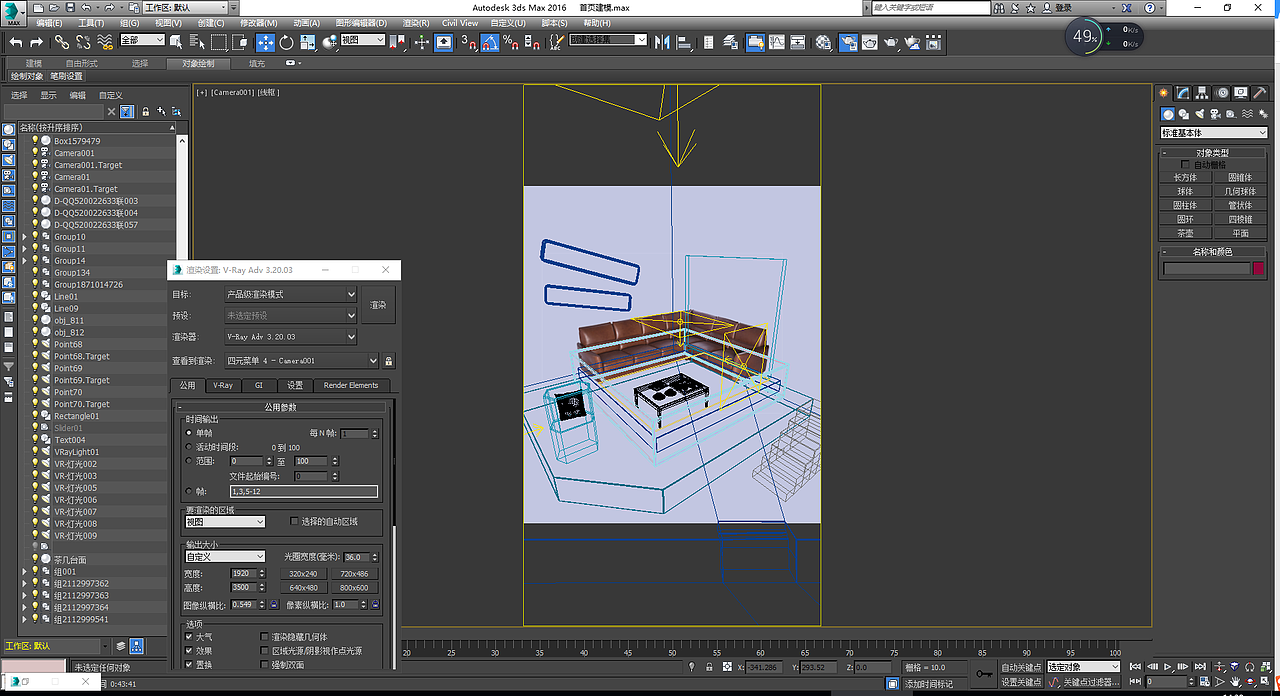1280x696 pixels.
Task: Click the Frames 1,3,5-12 input field
Action: click(x=304, y=491)
